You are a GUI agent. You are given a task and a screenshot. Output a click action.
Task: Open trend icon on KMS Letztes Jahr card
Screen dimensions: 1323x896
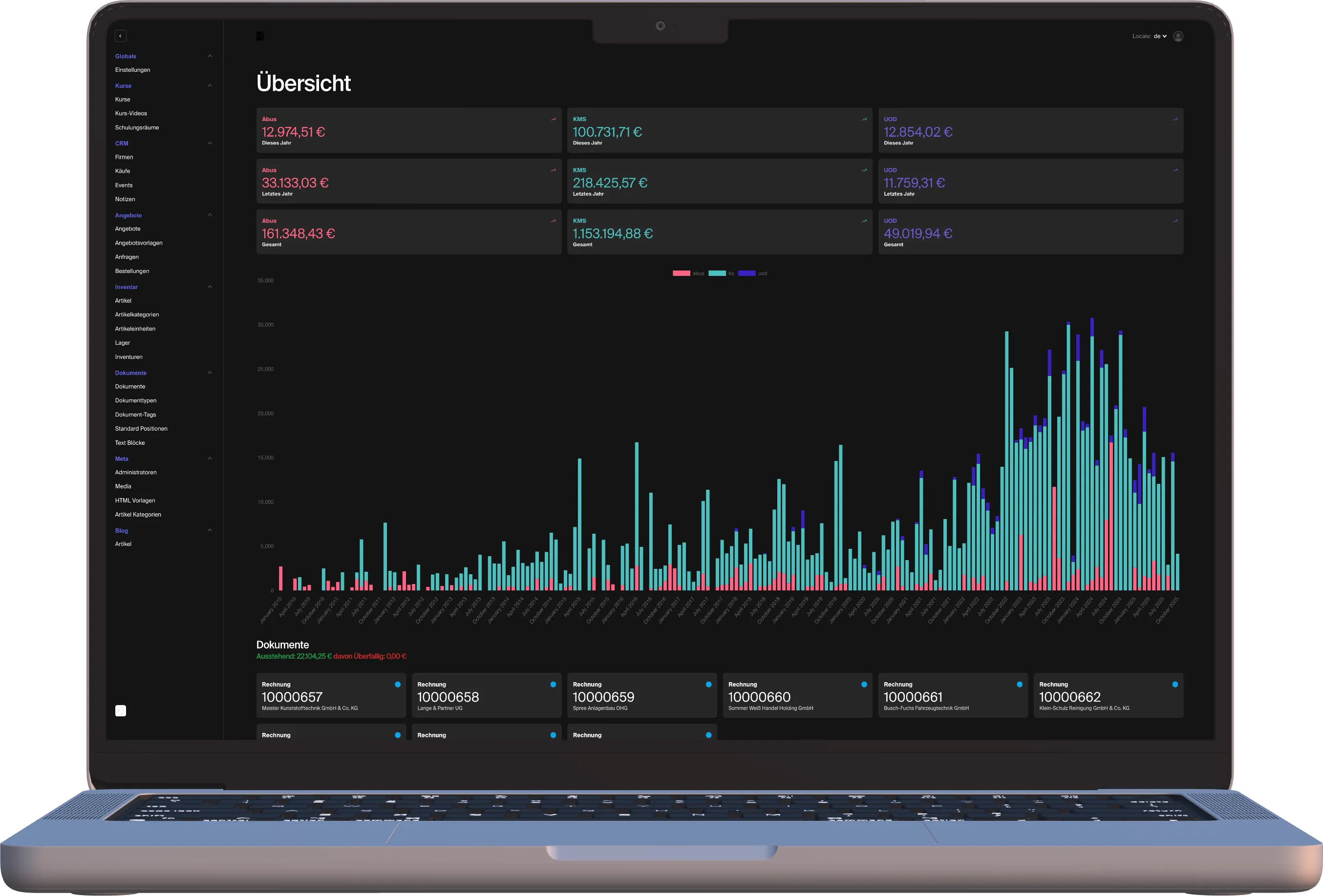pyautogui.click(x=864, y=170)
